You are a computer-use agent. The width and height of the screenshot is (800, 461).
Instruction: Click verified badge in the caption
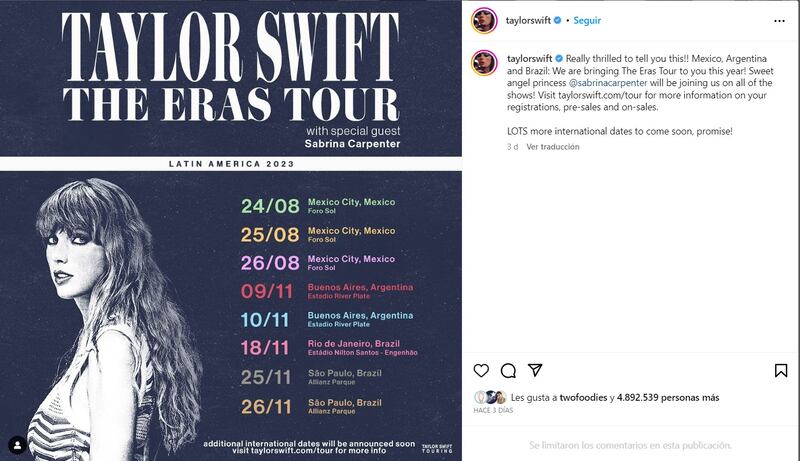[x=558, y=59]
